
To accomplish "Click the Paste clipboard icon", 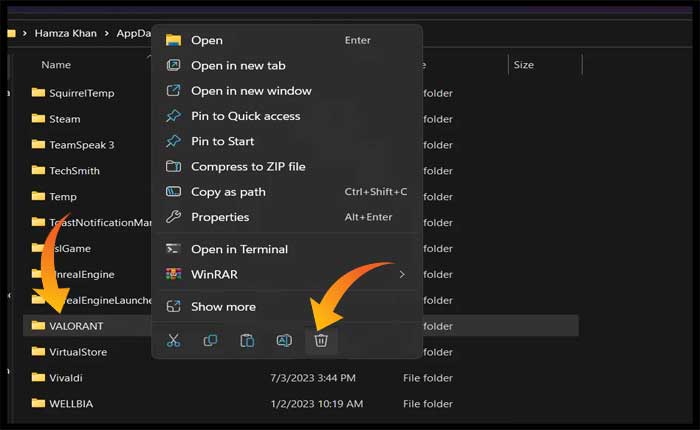I will click(247, 341).
